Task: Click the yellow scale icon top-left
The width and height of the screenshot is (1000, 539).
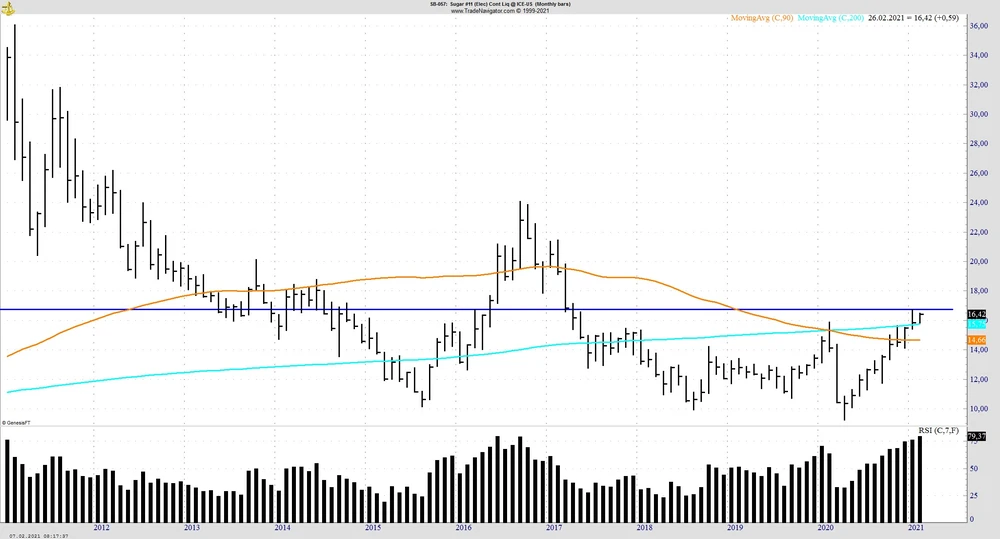Action: 10,7
